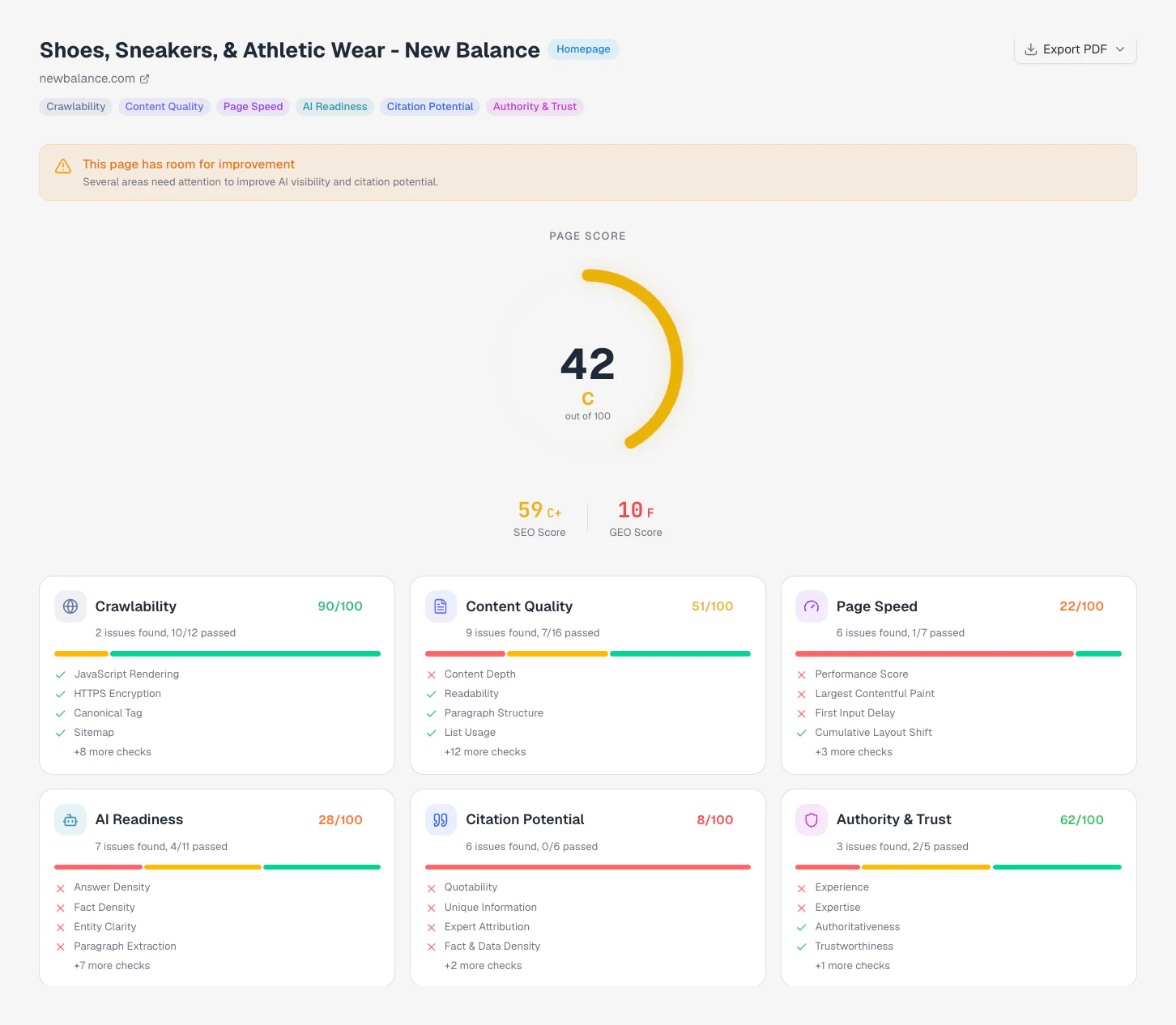Viewport: 1176px width, 1025px height.
Task: Click the red X beside Entity Clarity
Action: coord(60,927)
